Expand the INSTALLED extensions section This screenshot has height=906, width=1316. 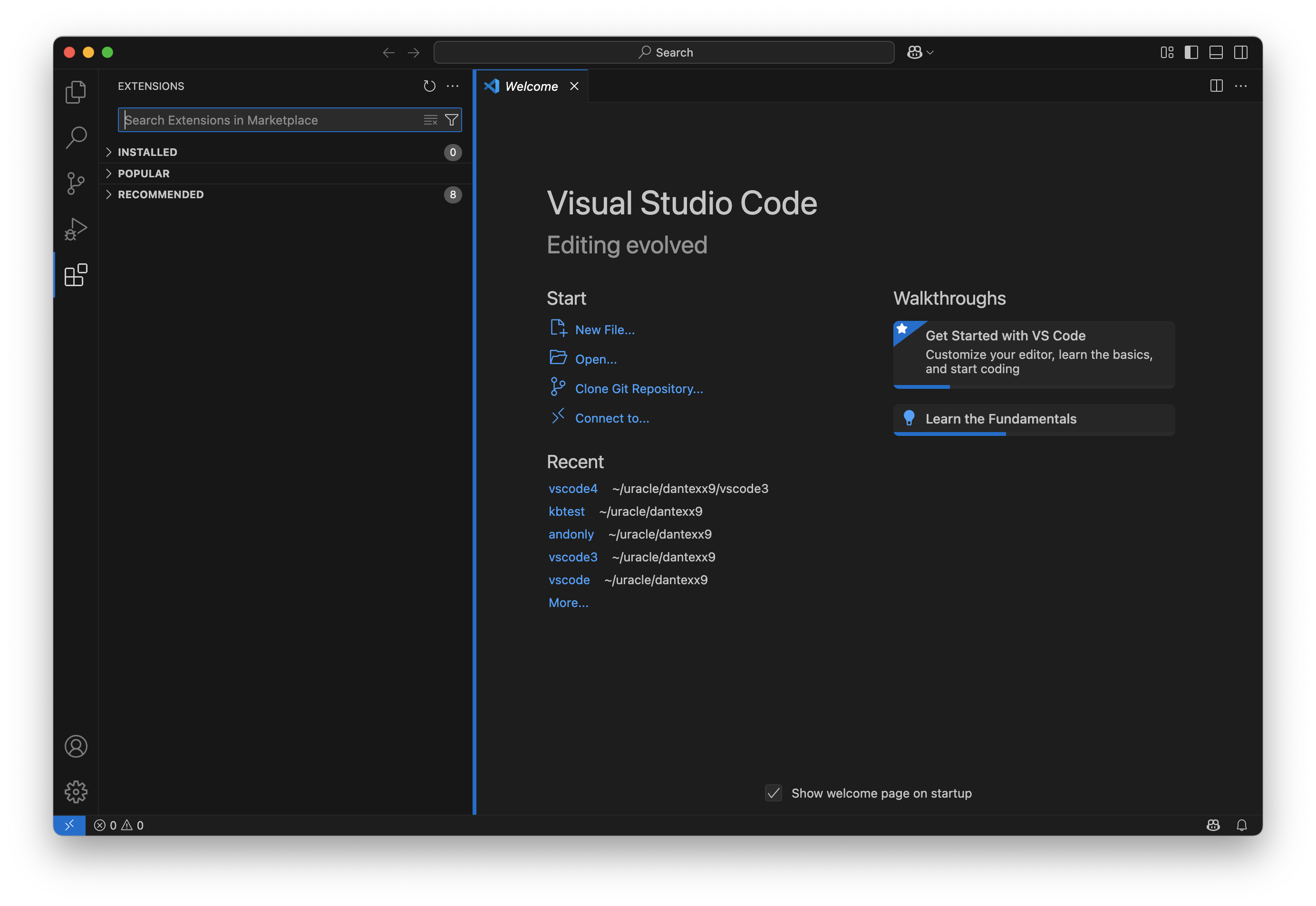147,152
